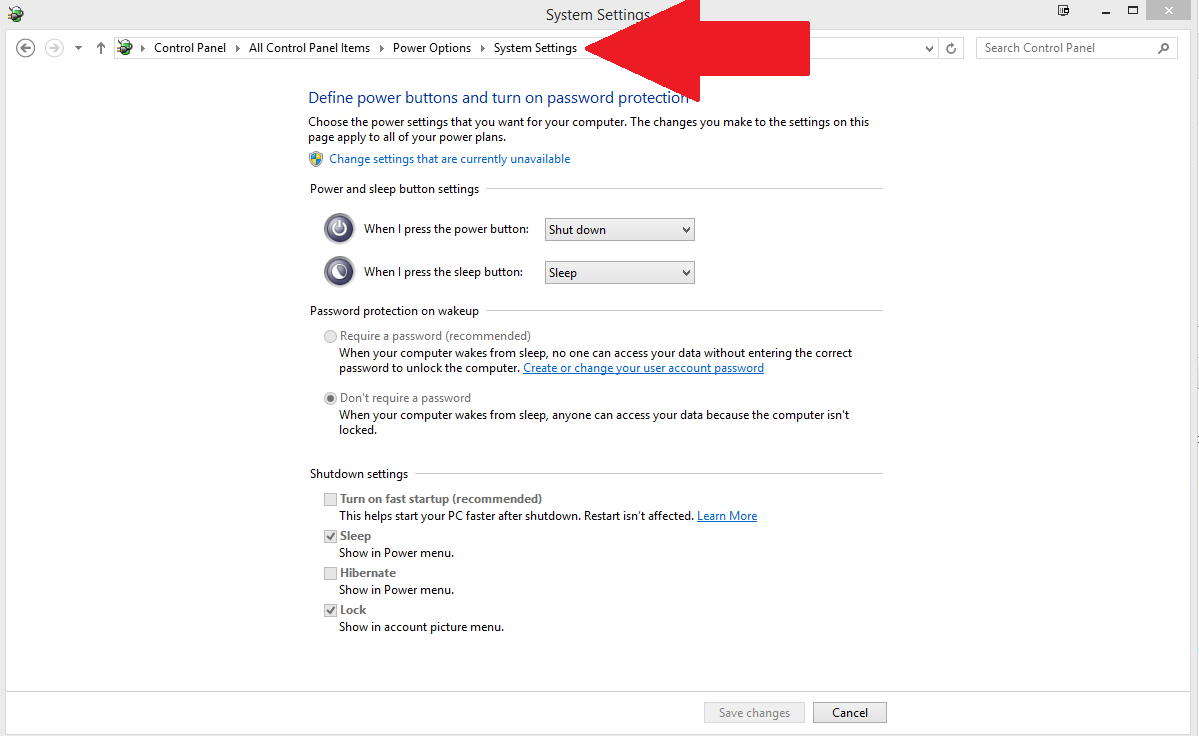The height and width of the screenshot is (736, 1199).
Task: Minimize the System Settings window
Action: pos(1106,11)
